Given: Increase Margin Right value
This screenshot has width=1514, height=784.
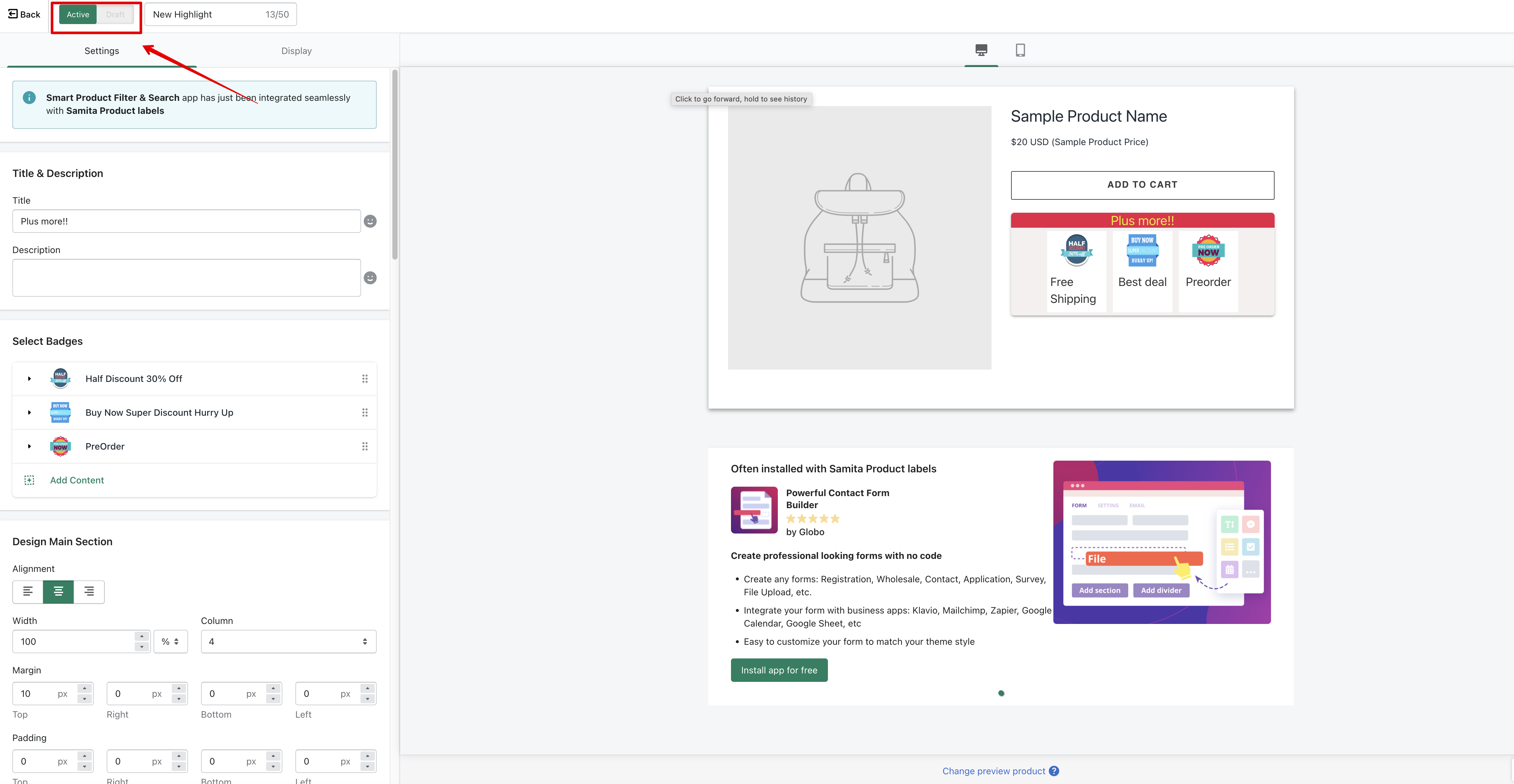Looking at the screenshot, I should coord(179,688).
